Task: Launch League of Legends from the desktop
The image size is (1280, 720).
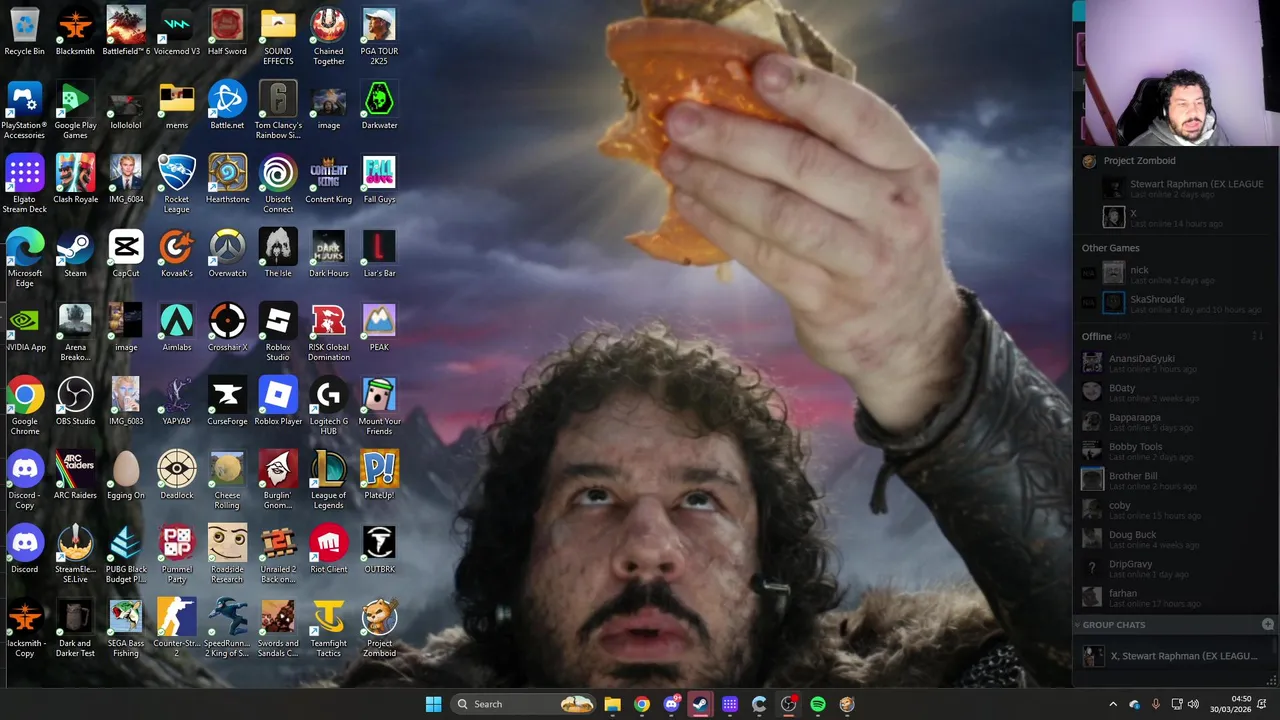Action: coord(328,481)
